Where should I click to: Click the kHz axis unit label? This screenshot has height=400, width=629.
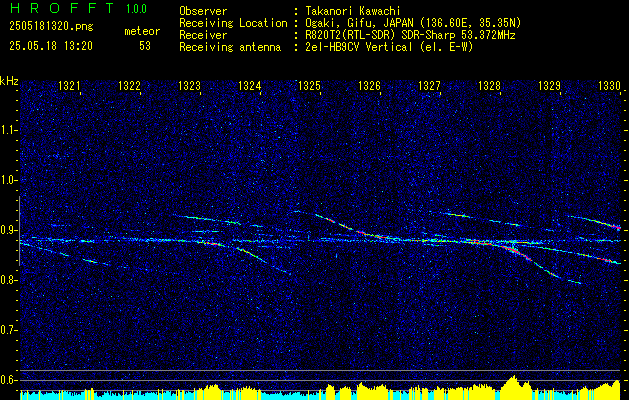[9, 81]
